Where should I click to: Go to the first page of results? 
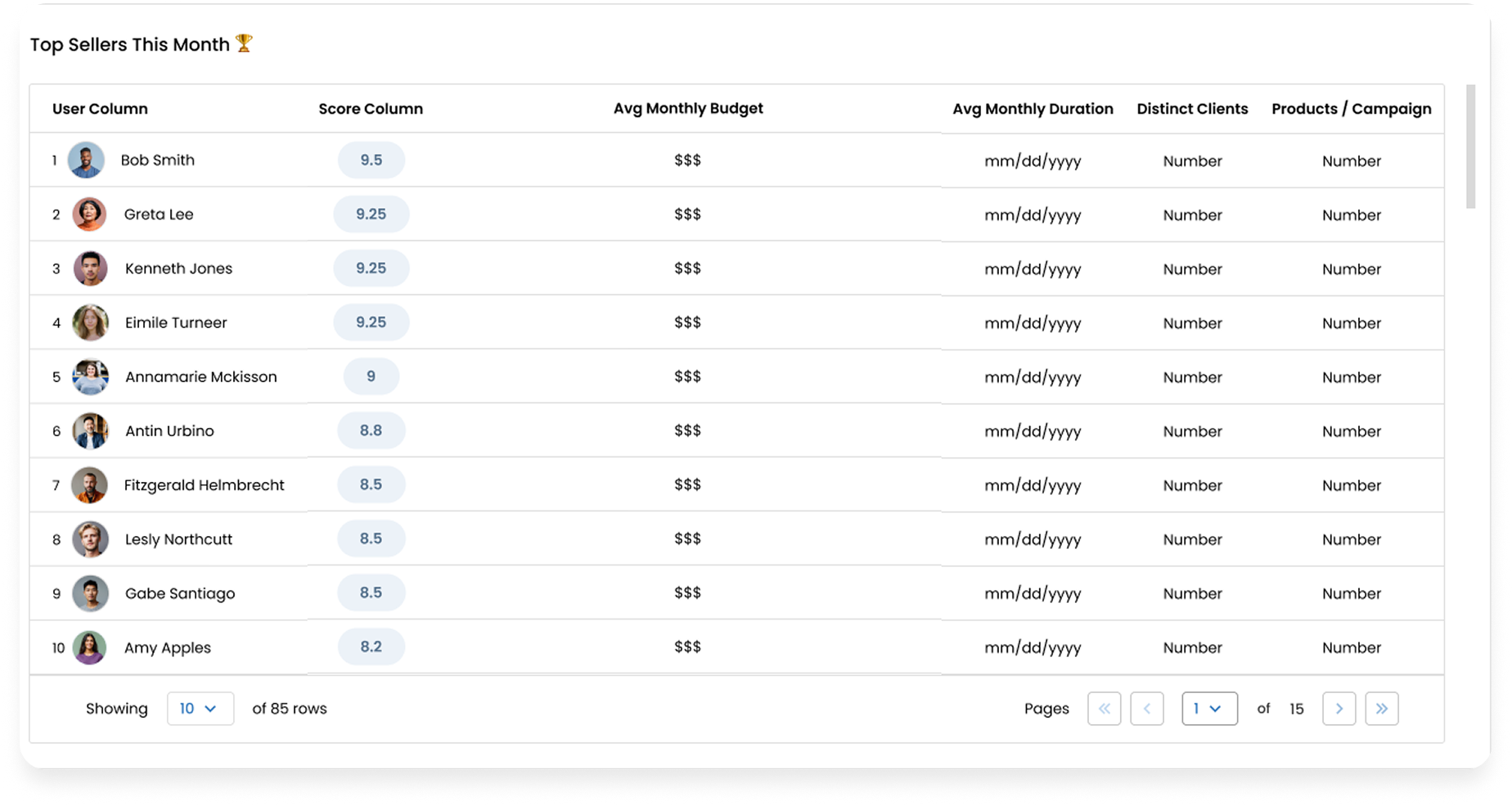(x=1104, y=709)
